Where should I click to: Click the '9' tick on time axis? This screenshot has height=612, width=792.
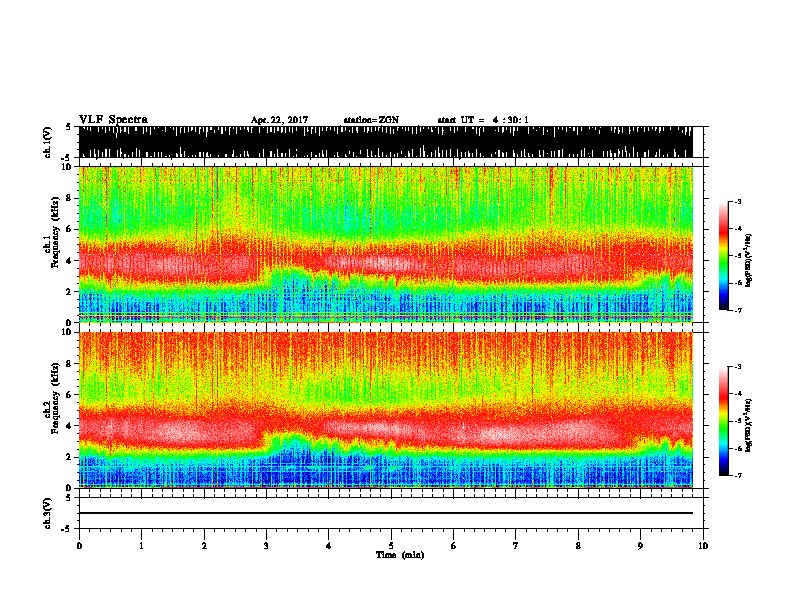click(x=640, y=546)
